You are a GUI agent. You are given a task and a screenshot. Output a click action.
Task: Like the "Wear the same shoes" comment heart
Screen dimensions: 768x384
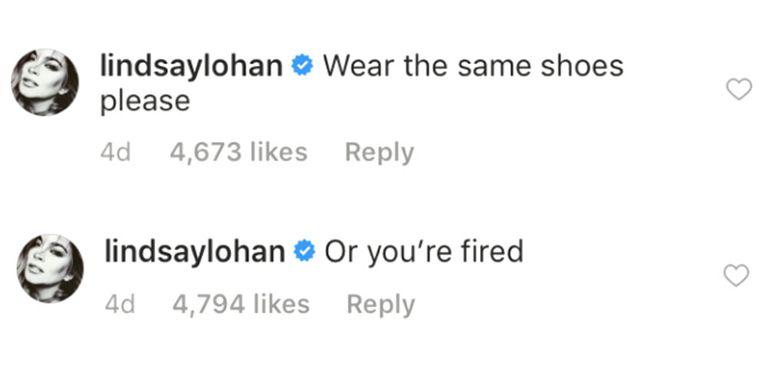pyautogui.click(x=738, y=90)
